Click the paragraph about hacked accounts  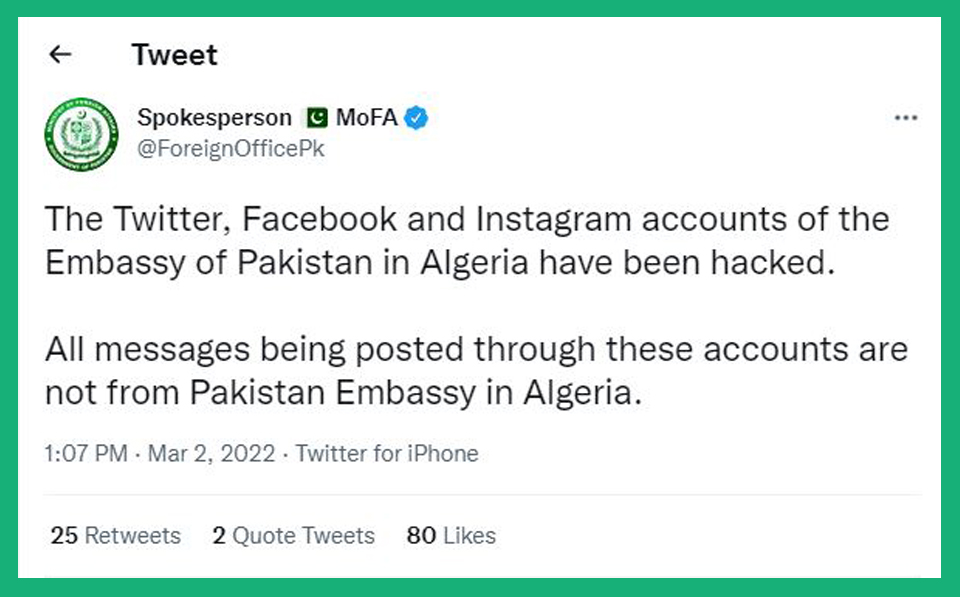tap(467, 241)
